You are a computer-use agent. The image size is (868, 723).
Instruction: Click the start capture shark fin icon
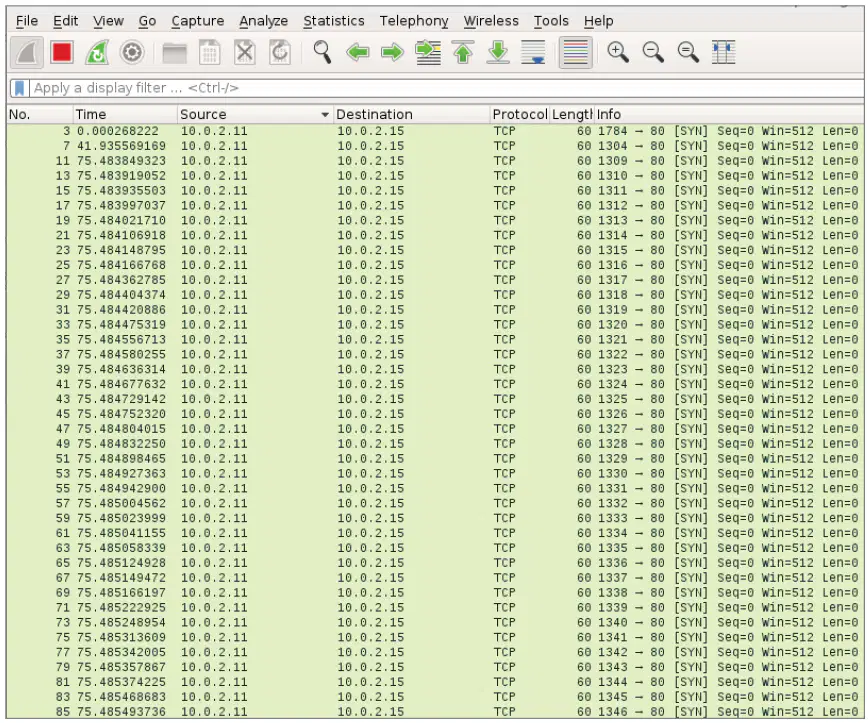click(27, 53)
